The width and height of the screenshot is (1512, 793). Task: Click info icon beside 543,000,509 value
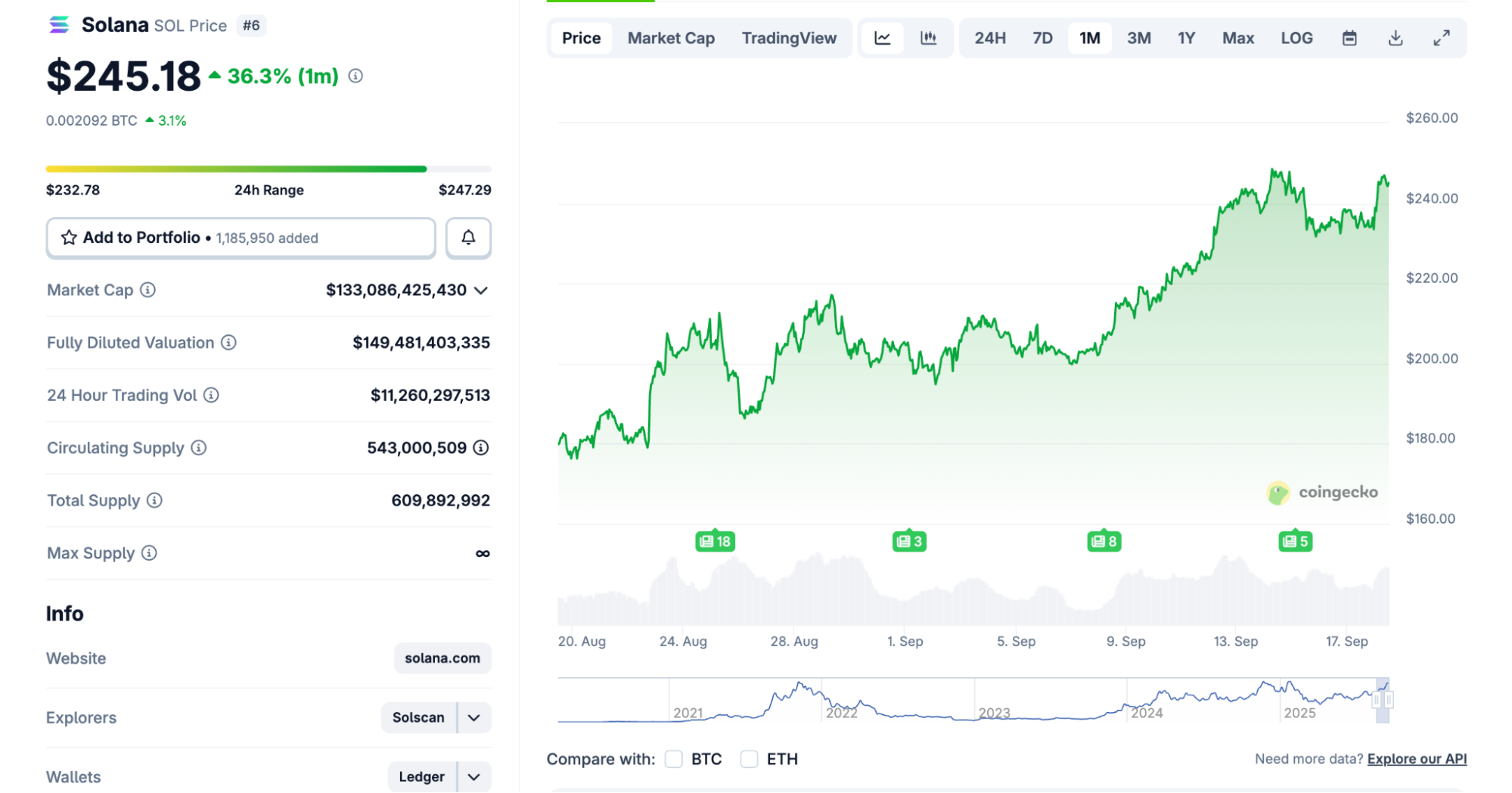pyautogui.click(x=481, y=448)
